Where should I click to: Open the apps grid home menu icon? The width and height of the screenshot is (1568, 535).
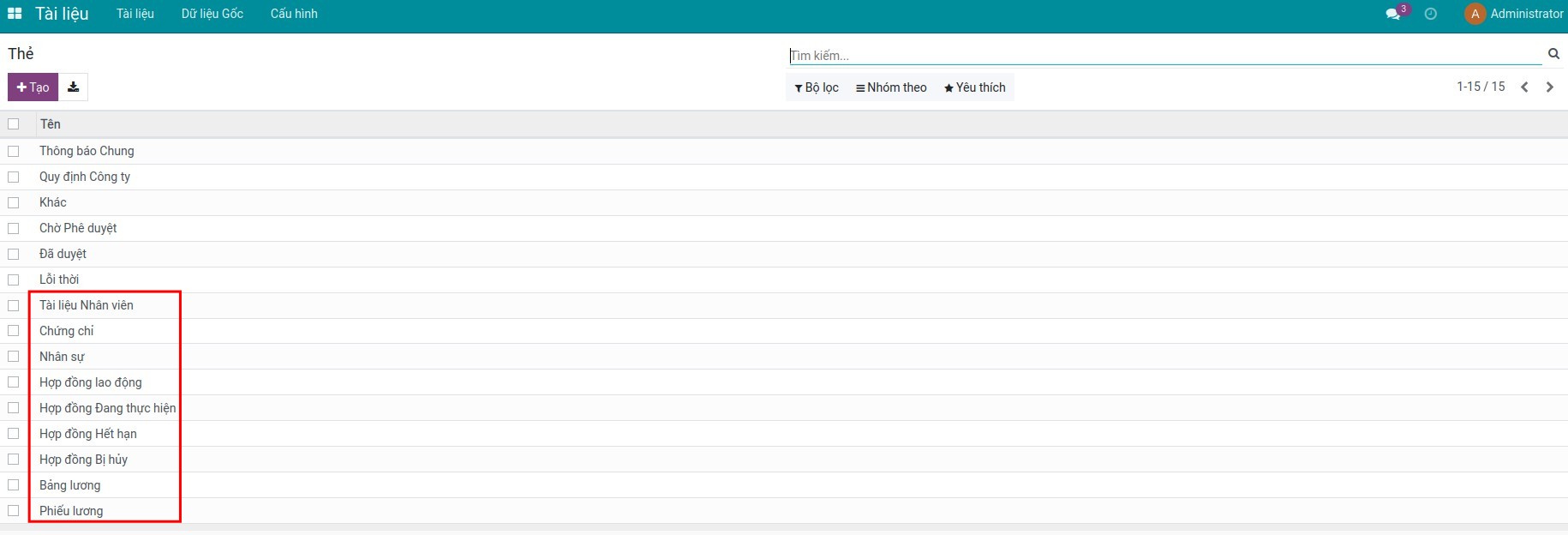pos(15,14)
